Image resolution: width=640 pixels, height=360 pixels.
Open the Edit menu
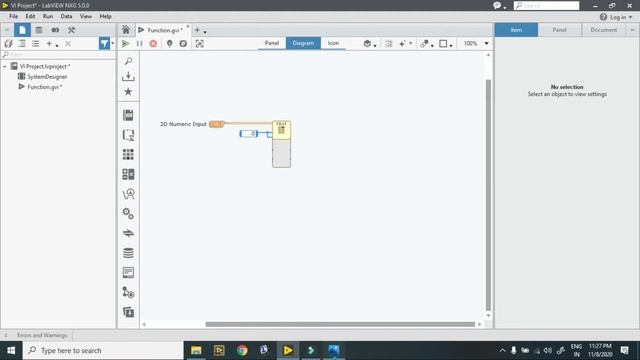coord(30,16)
